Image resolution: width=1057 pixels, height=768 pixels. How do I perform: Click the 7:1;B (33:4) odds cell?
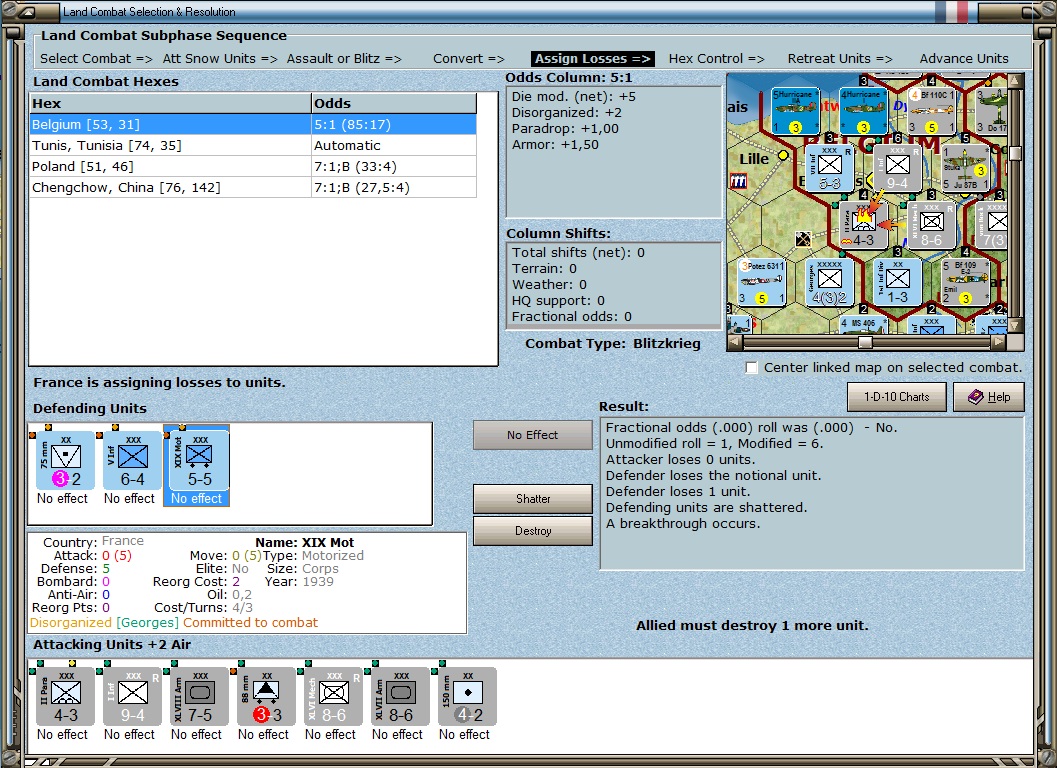pyautogui.click(x=394, y=167)
